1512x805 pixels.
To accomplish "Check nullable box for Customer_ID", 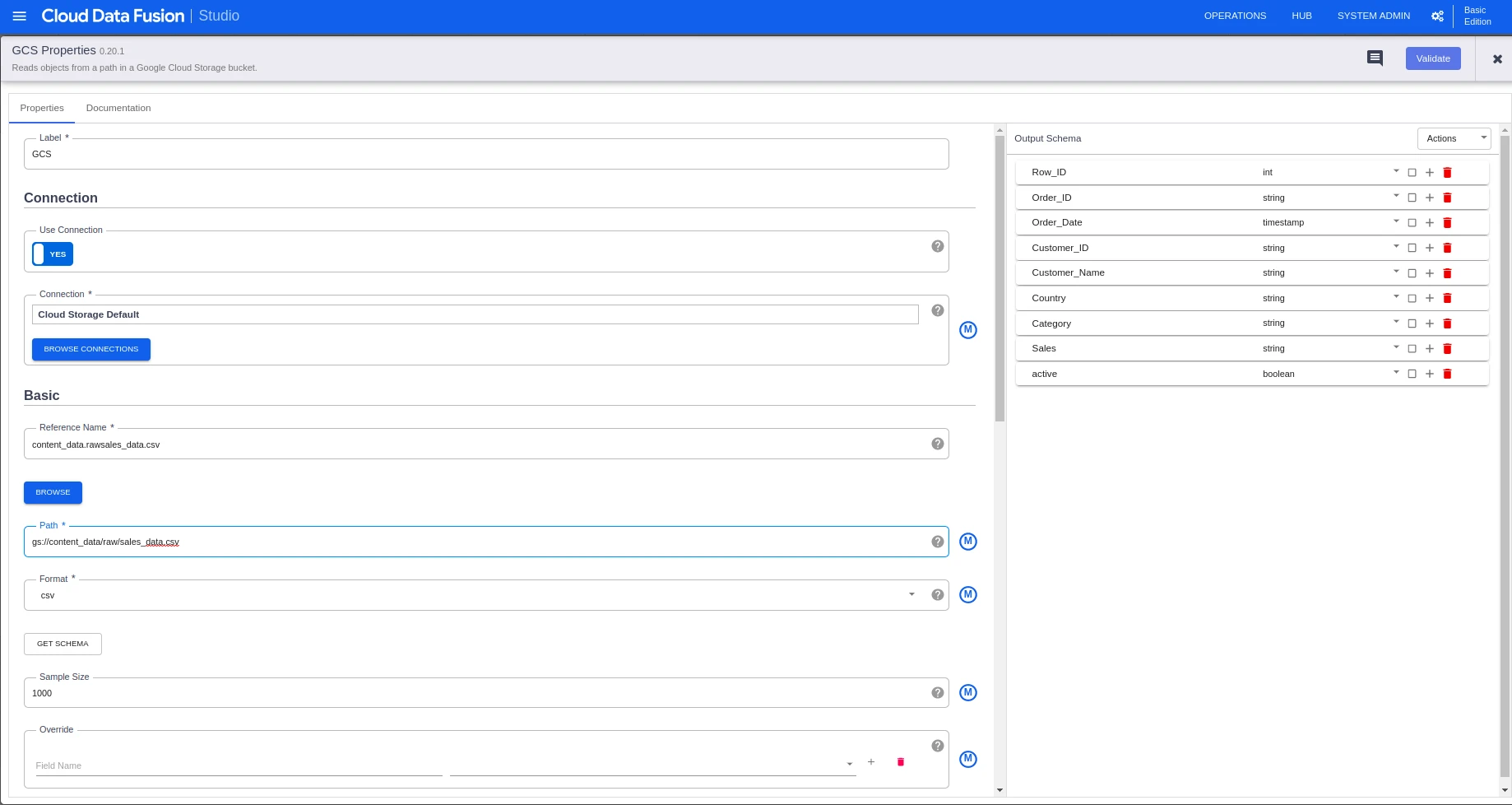I will [x=1412, y=248].
